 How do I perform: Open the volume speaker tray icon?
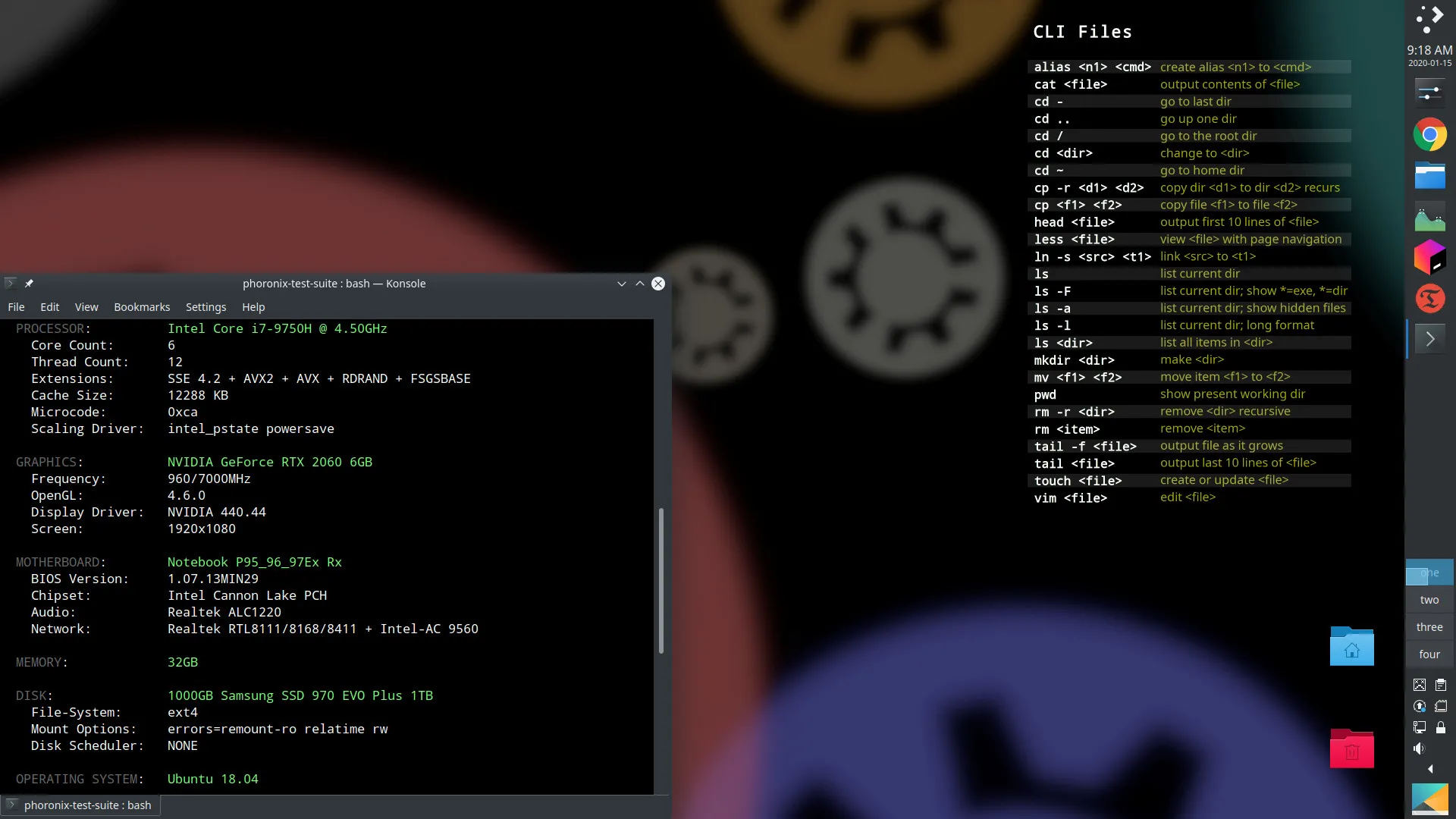pos(1419,748)
